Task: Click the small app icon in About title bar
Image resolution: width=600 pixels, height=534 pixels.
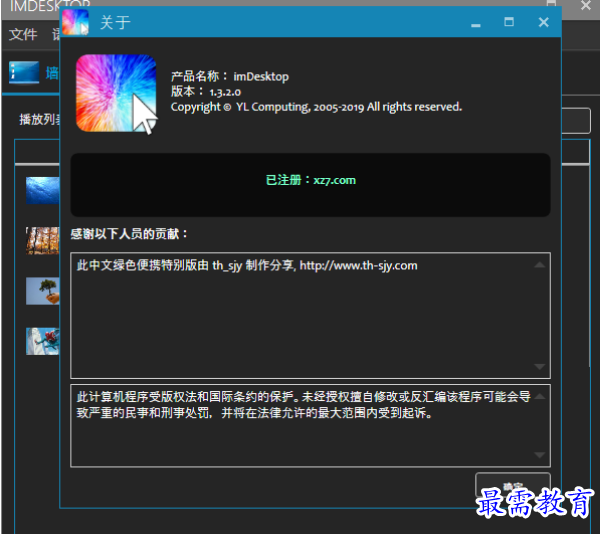Action: point(75,22)
